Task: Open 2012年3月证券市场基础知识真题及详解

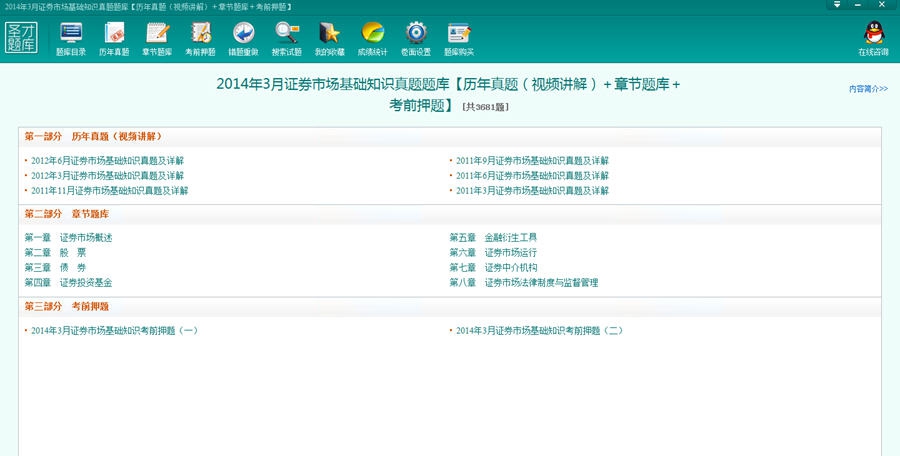Action: pos(107,176)
